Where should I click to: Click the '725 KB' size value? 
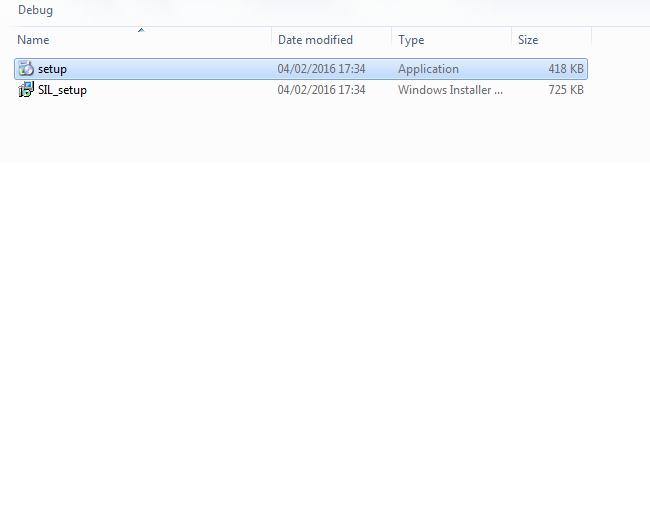[566, 90]
